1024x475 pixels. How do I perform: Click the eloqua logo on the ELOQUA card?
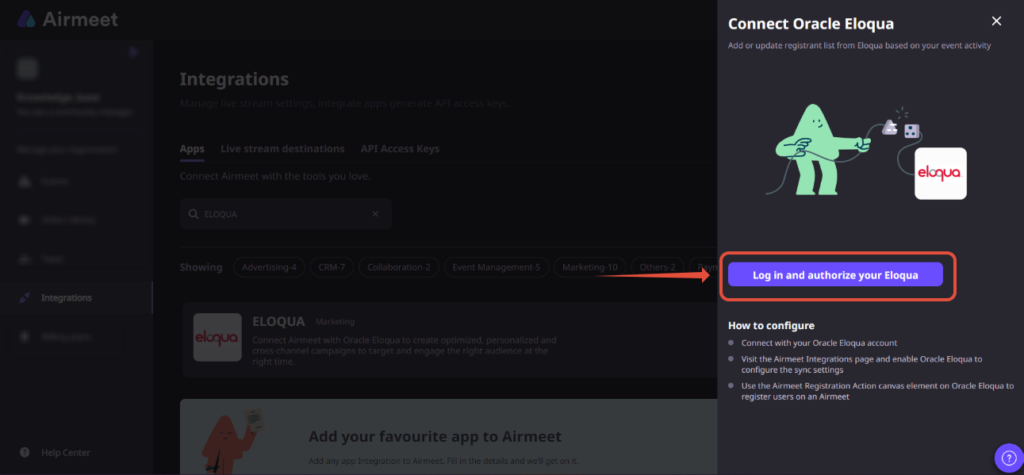click(217, 337)
